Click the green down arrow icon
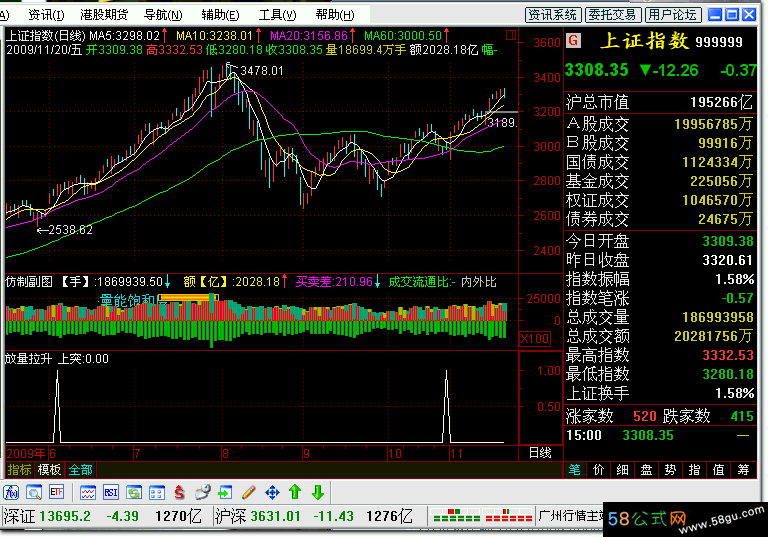Image resolution: width=768 pixels, height=537 pixels. click(x=318, y=492)
